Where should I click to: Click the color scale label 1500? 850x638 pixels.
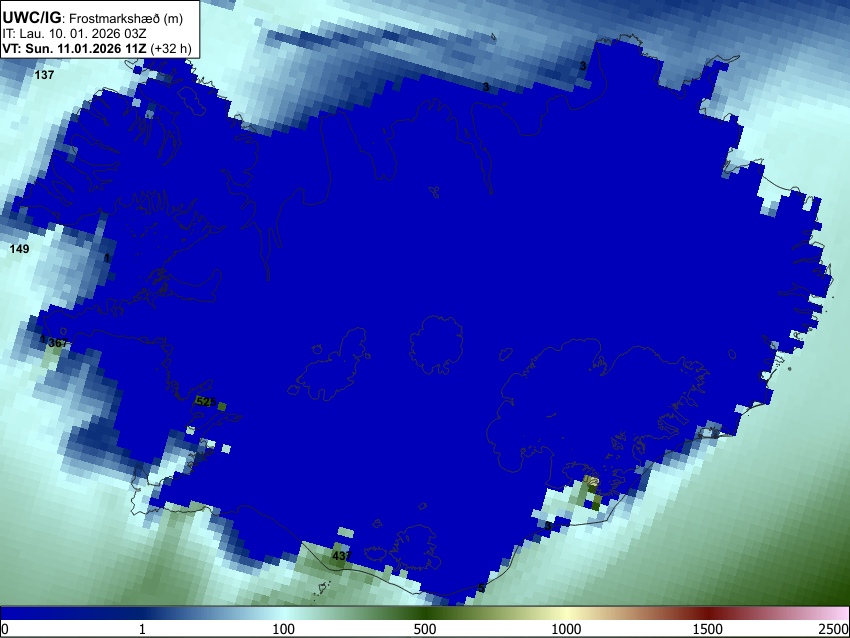(x=708, y=629)
